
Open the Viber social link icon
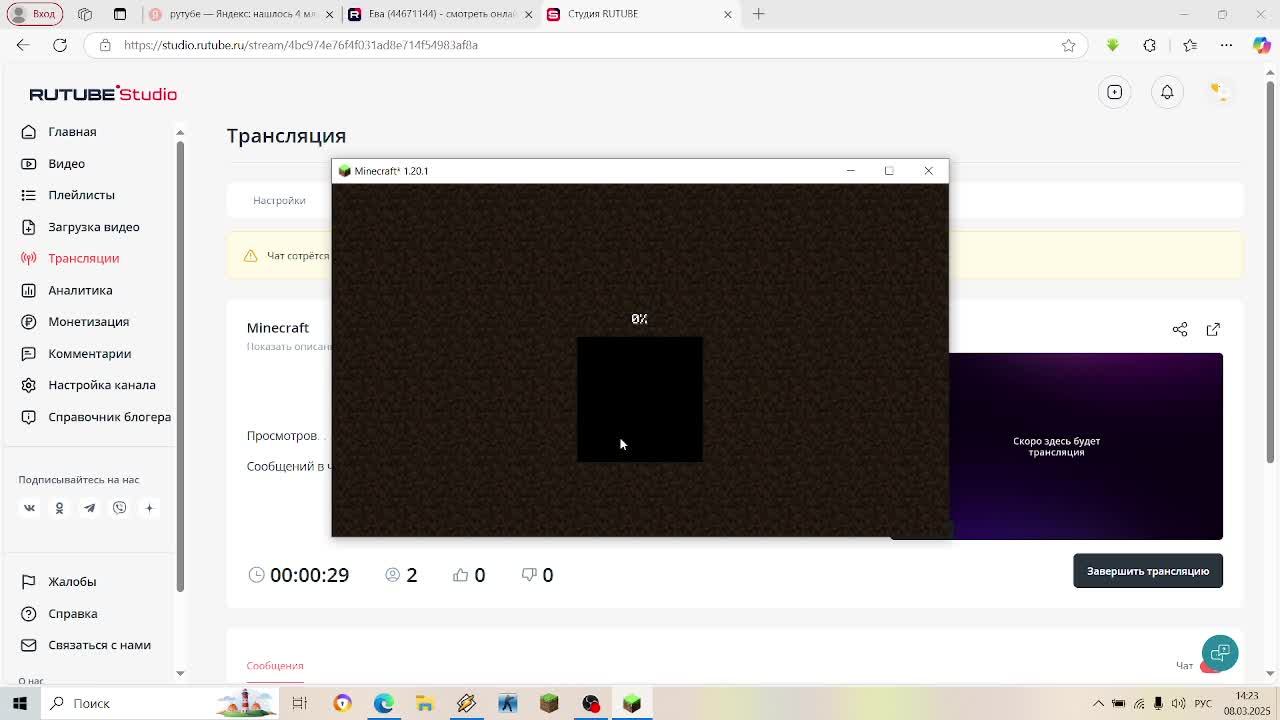coord(119,508)
